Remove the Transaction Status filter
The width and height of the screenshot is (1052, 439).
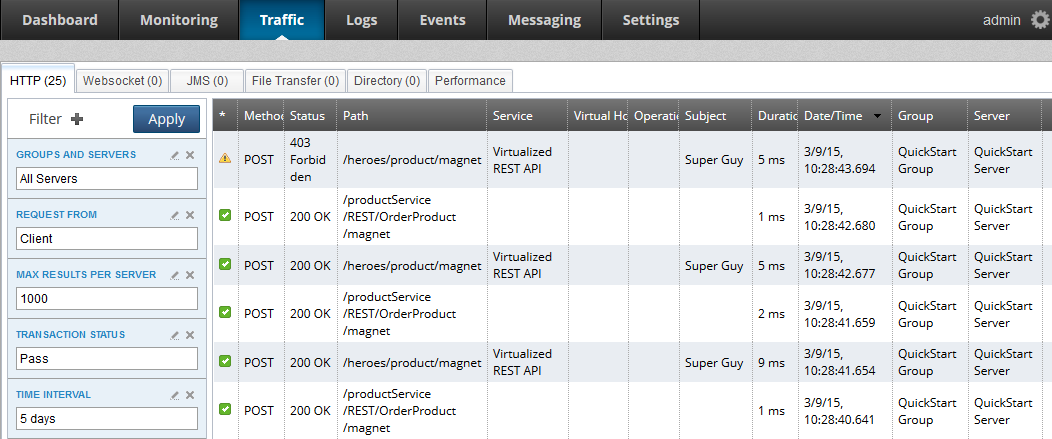190,335
